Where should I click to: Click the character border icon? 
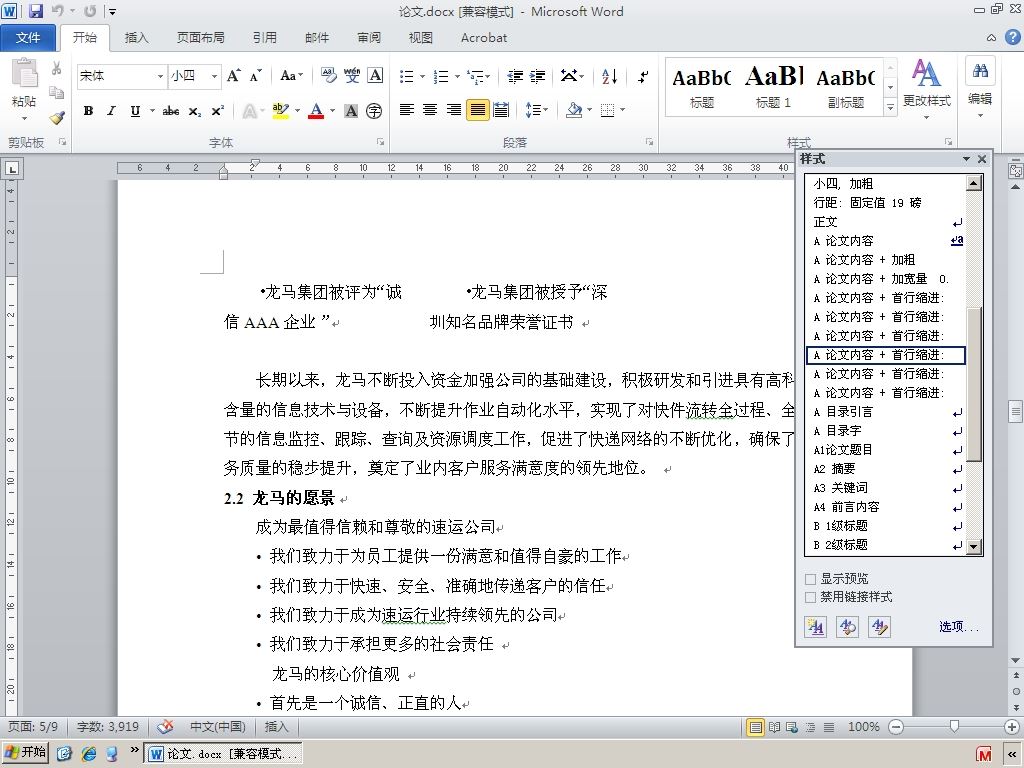click(x=376, y=76)
